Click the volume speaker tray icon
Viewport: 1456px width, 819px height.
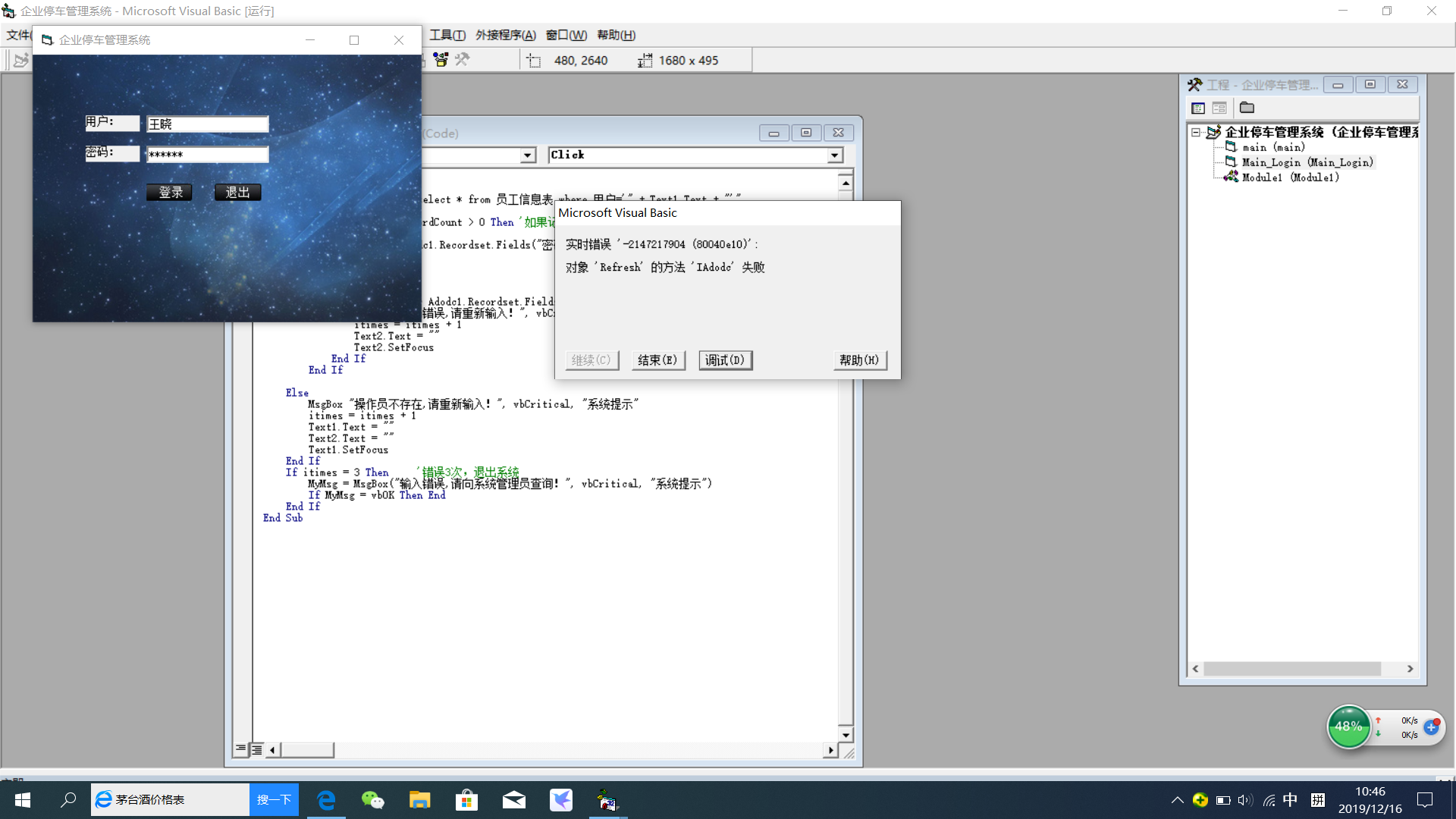click(1245, 800)
